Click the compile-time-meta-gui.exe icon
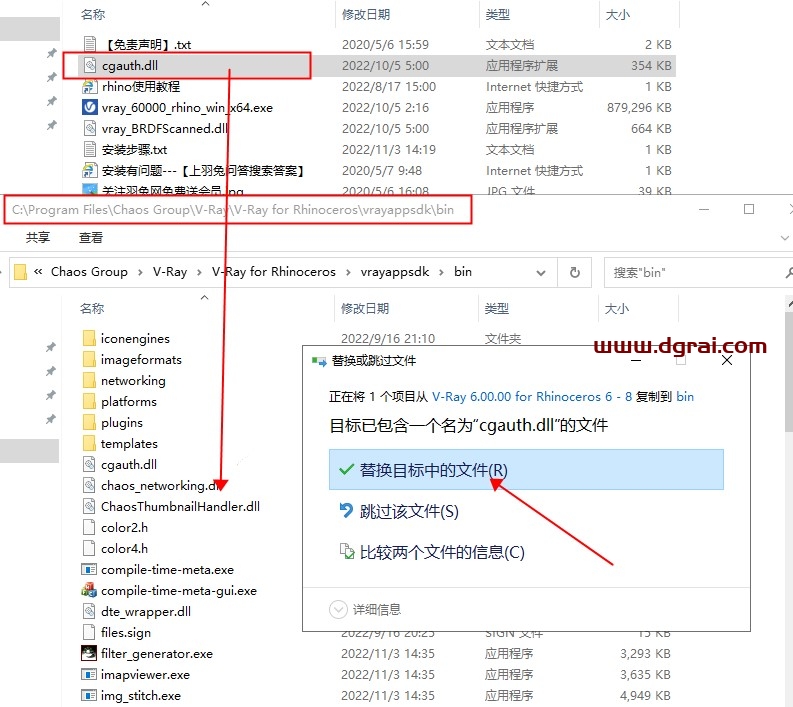This screenshot has height=707, width=793. (x=89, y=591)
